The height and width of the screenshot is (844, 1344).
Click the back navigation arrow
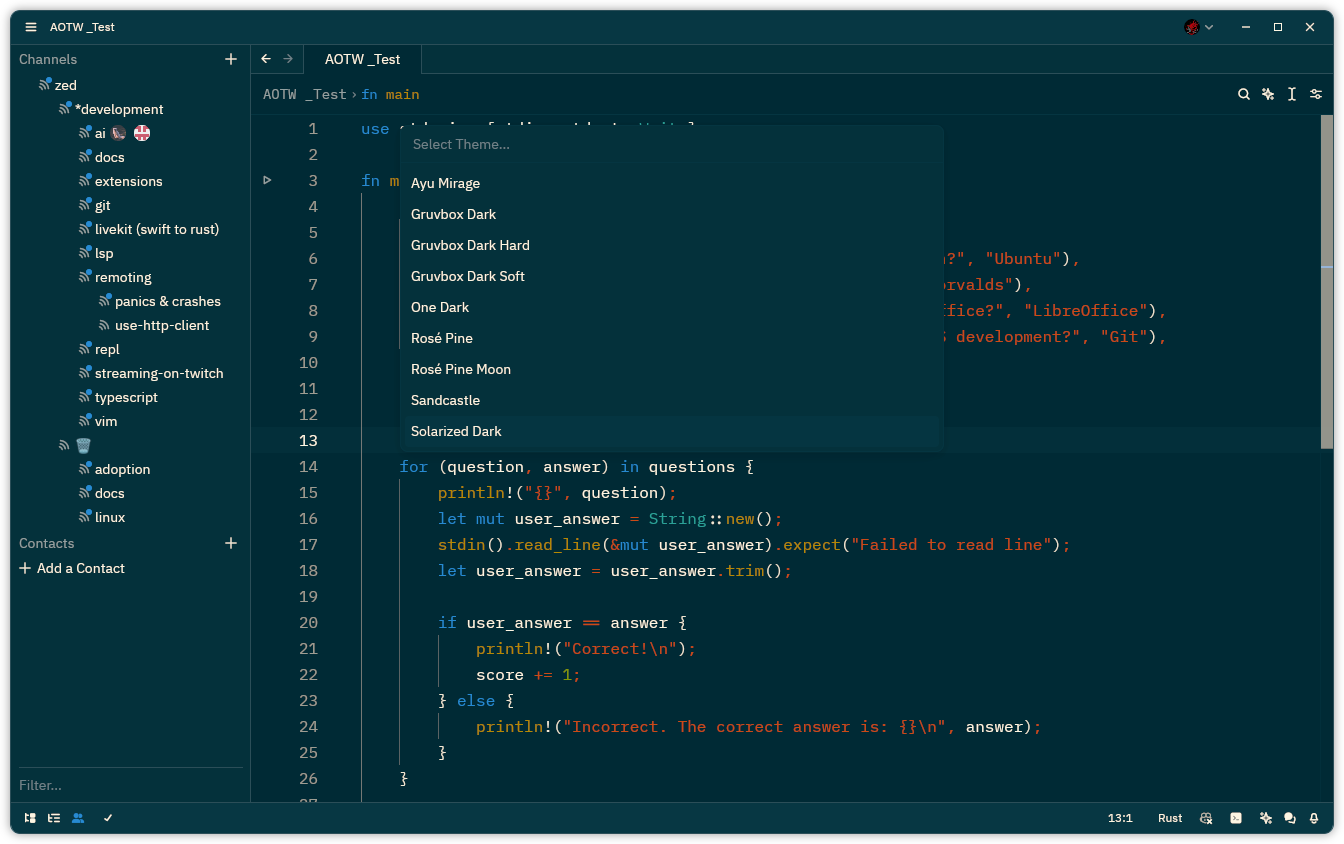pyautogui.click(x=266, y=59)
